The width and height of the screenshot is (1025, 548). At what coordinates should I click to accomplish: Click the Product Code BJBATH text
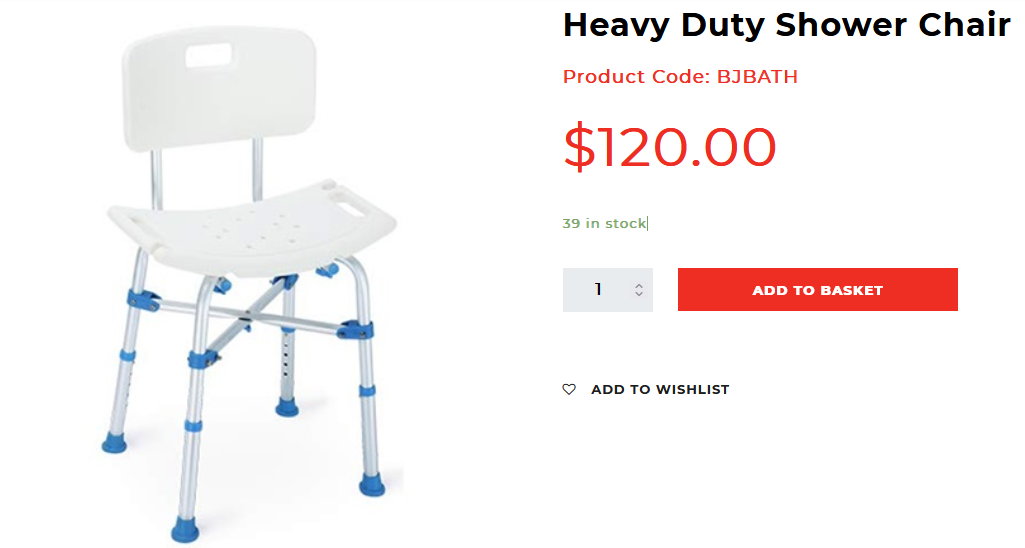click(x=680, y=77)
